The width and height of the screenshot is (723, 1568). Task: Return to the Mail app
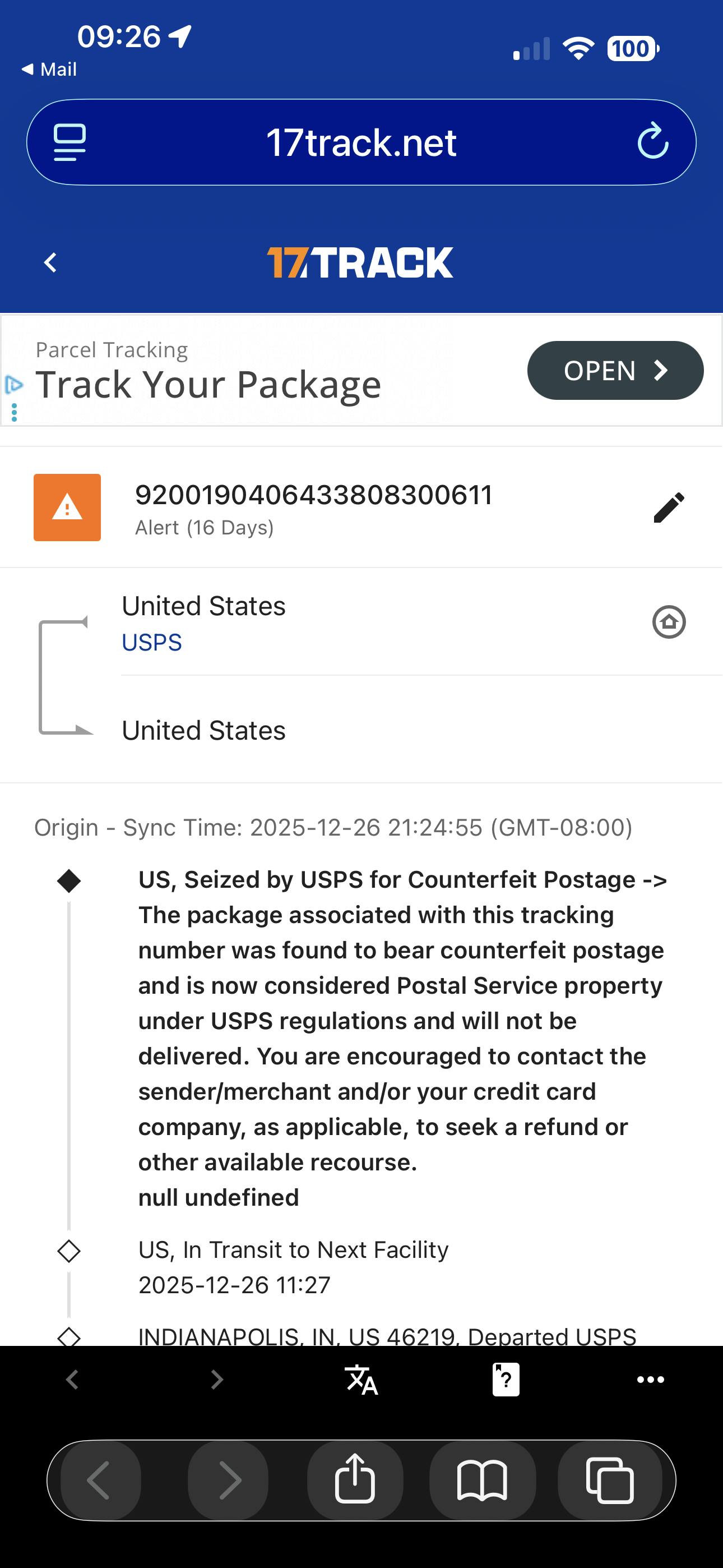[x=49, y=70]
